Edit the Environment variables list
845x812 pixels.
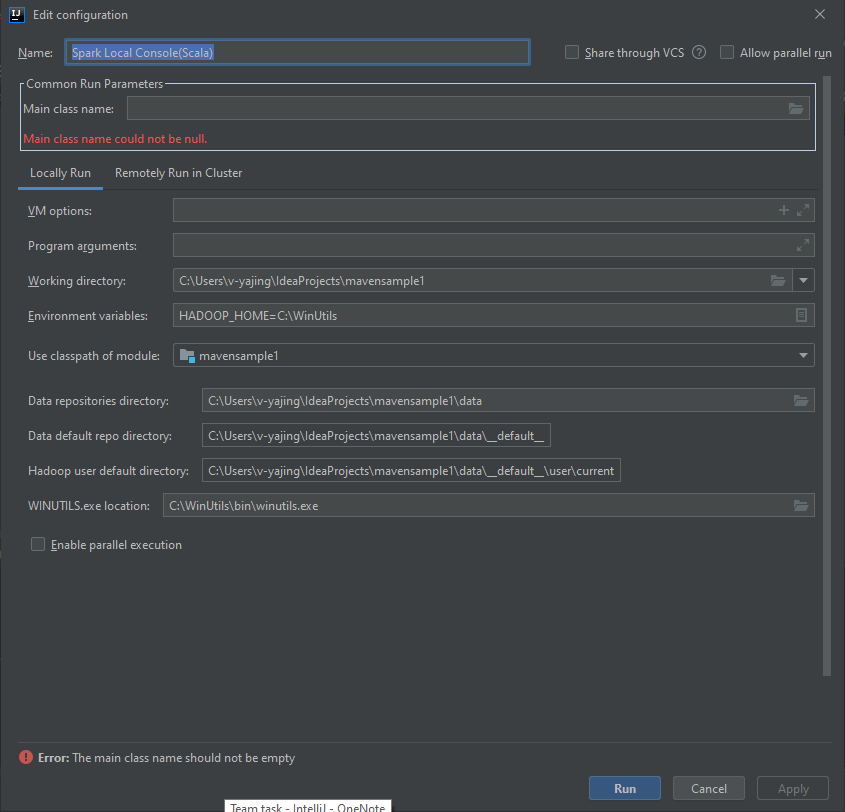801,315
